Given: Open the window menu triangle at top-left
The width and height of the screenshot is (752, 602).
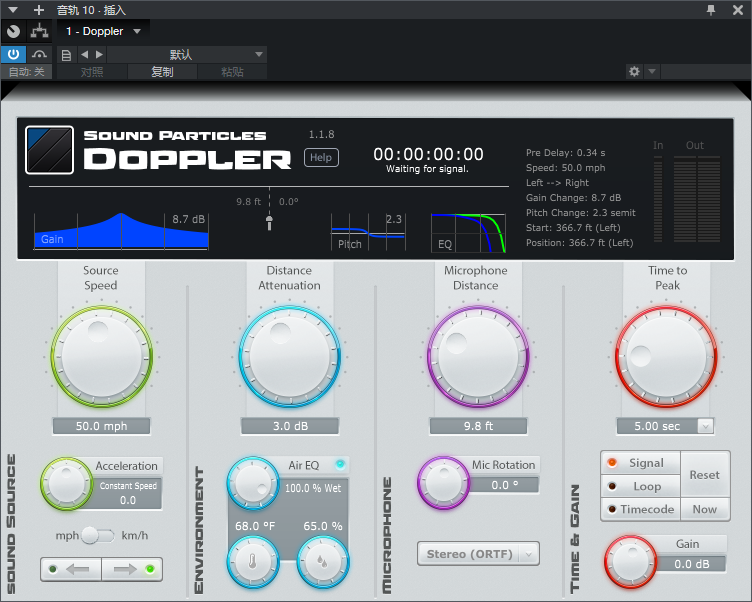Looking at the screenshot, I should click(x=13, y=10).
